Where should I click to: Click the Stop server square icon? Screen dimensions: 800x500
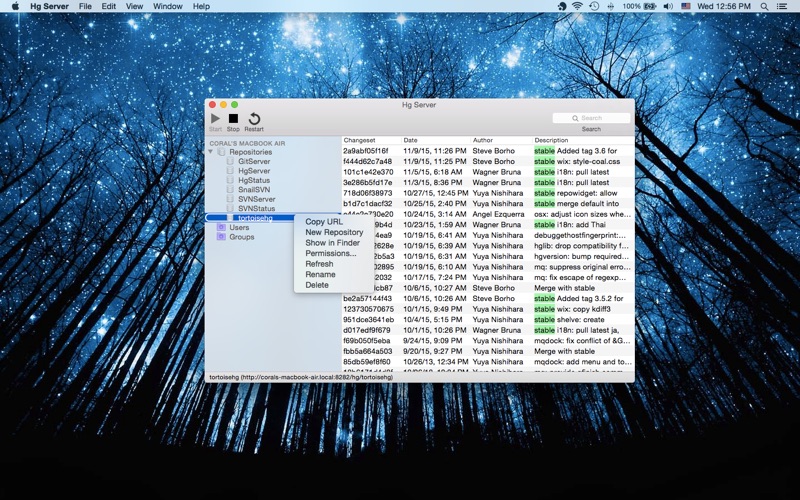[233, 118]
